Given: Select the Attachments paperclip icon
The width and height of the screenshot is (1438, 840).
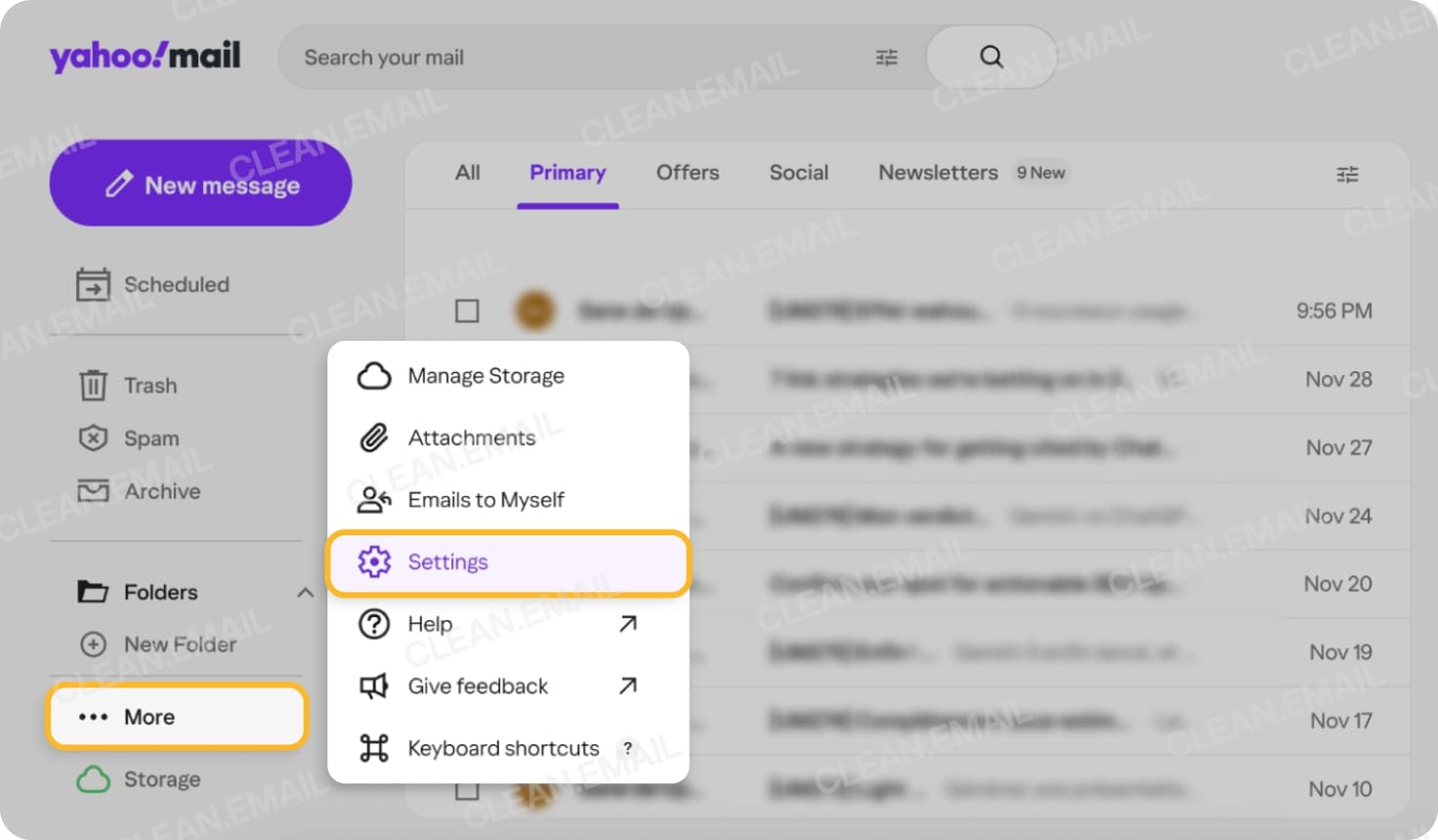Looking at the screenshot, I should click(x=372, y=438).
